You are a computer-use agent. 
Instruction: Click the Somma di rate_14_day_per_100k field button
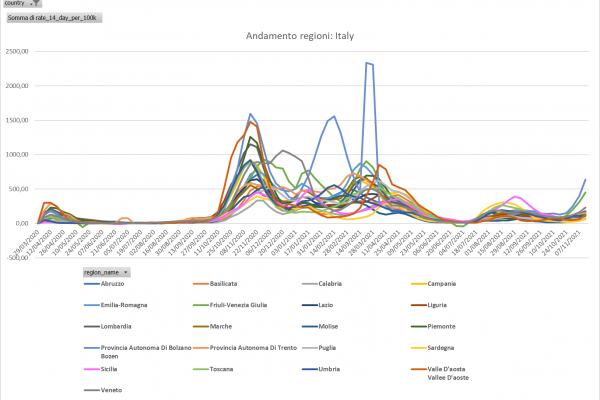[54, 18]
